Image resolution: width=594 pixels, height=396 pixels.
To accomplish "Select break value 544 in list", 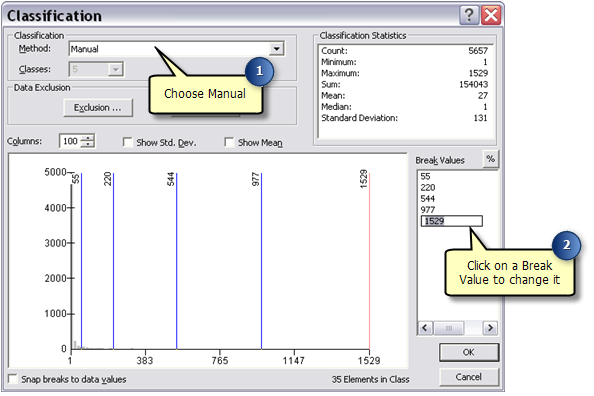I will coord(428,199).
